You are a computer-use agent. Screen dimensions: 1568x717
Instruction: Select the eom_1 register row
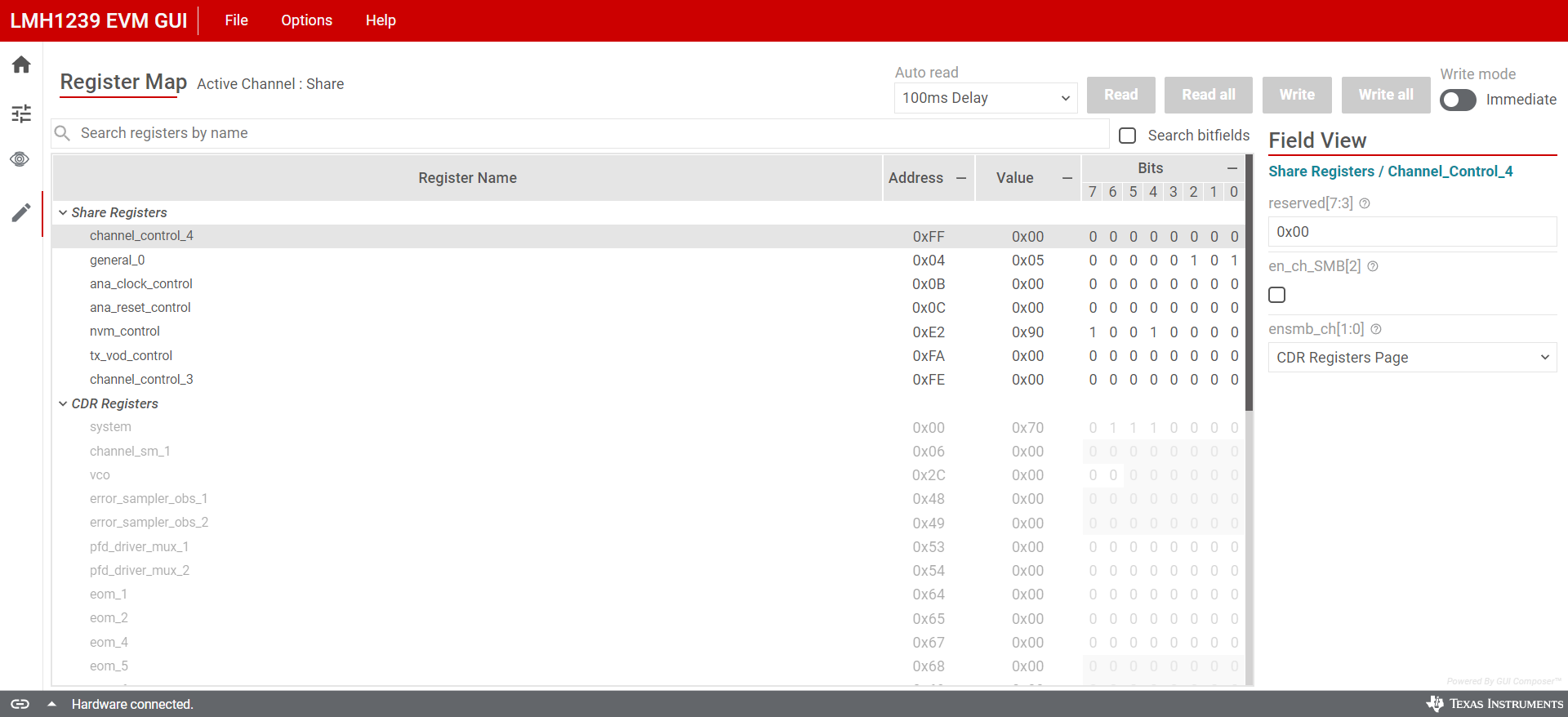click(648, 595)
